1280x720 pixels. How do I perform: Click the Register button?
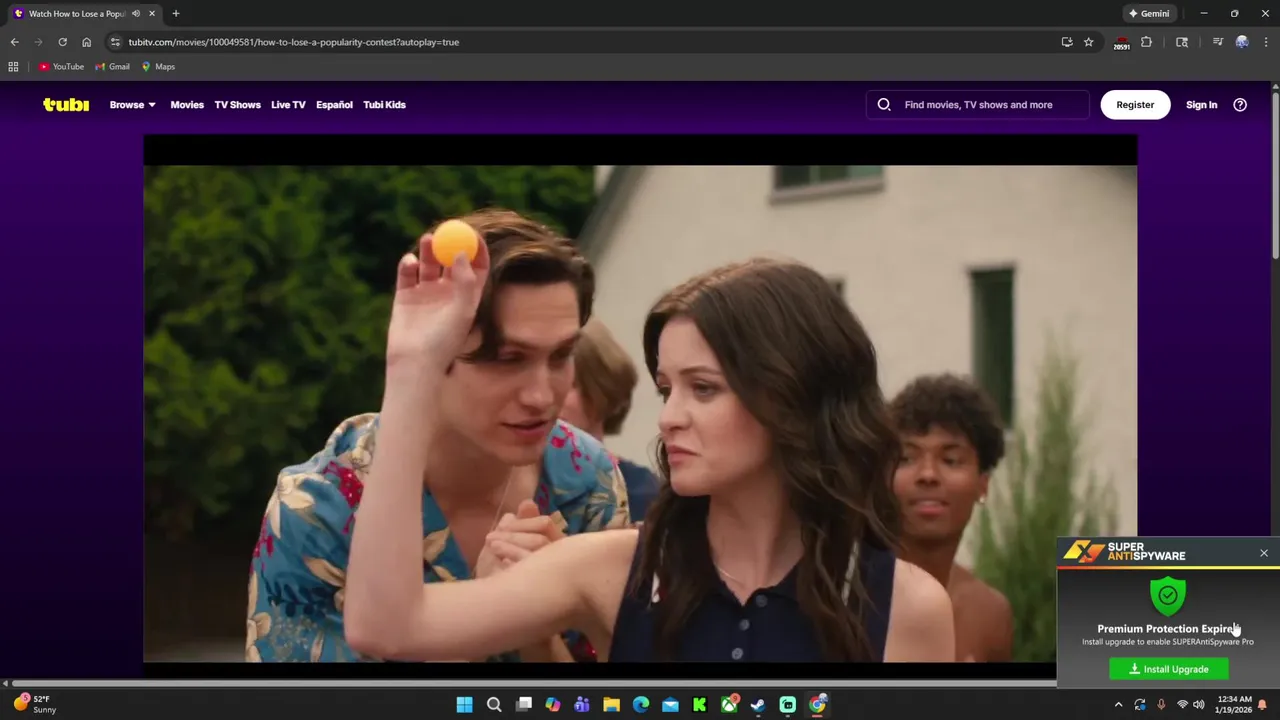1135,104
